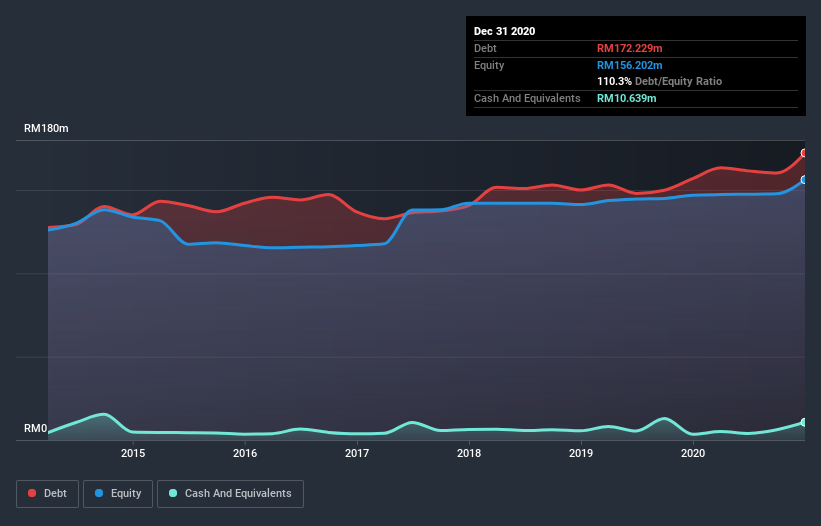
Task: Click the RM156.202m equity value
Action: 629,65
